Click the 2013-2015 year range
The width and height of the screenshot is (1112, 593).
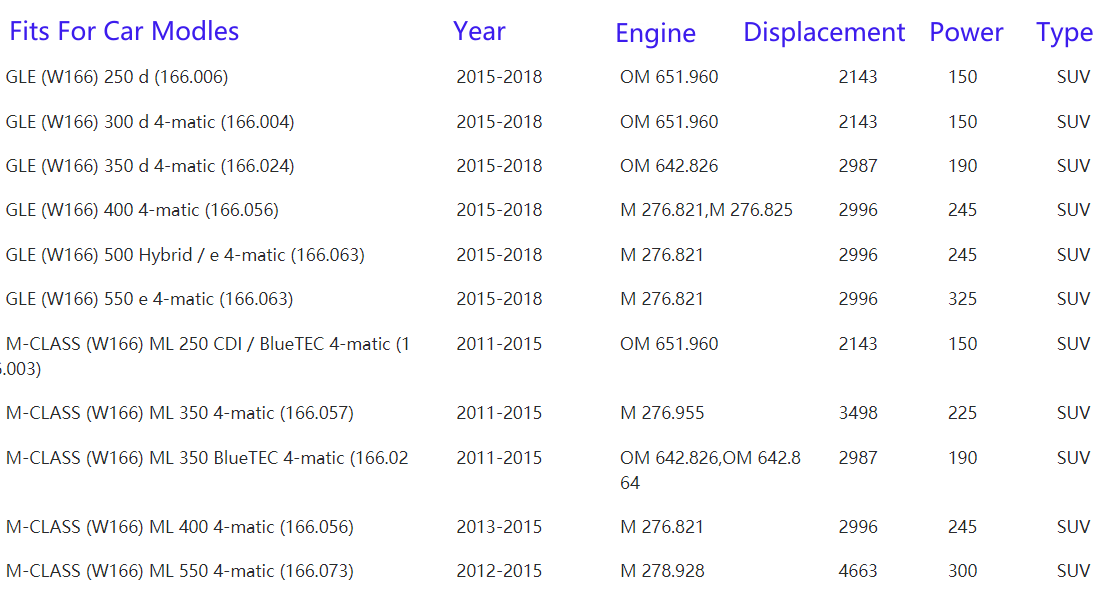(499, 527)
